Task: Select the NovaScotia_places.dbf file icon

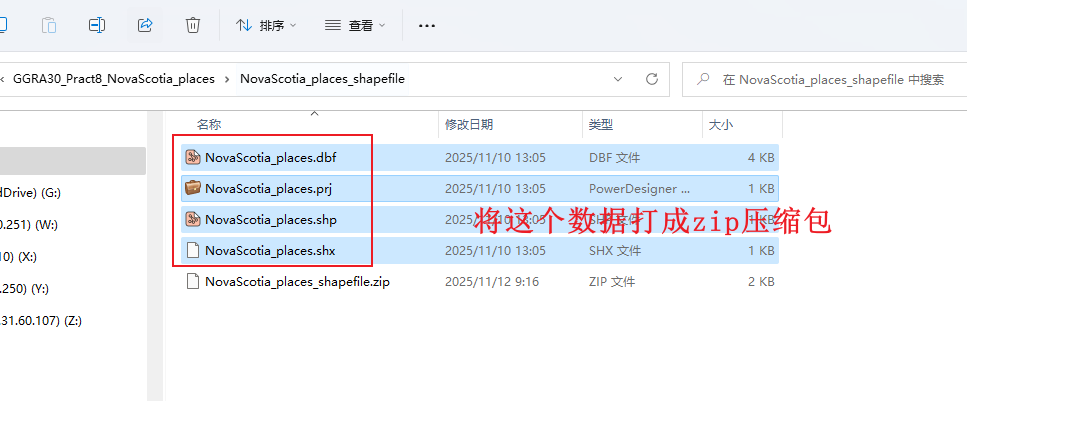Action: click(193, 158)
